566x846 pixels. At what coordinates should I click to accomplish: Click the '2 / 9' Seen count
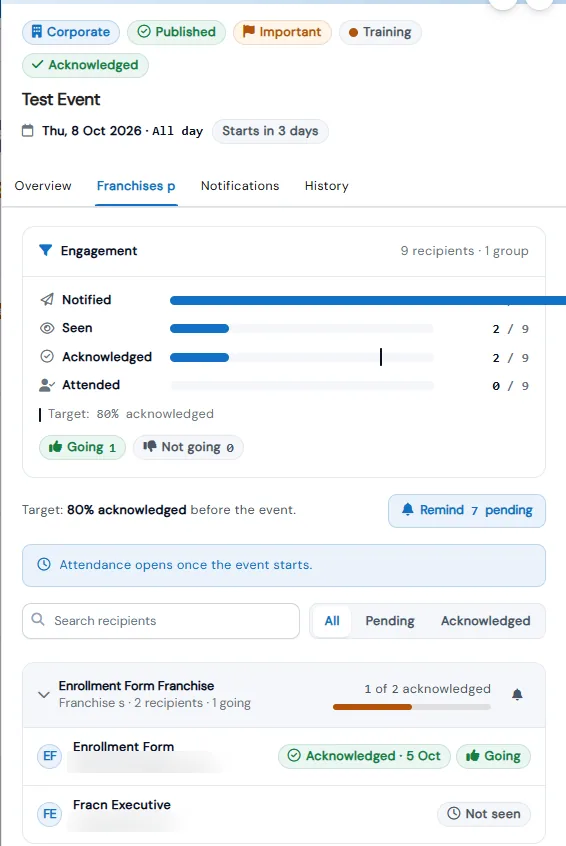pyautogui.click(x=510, y=329)
